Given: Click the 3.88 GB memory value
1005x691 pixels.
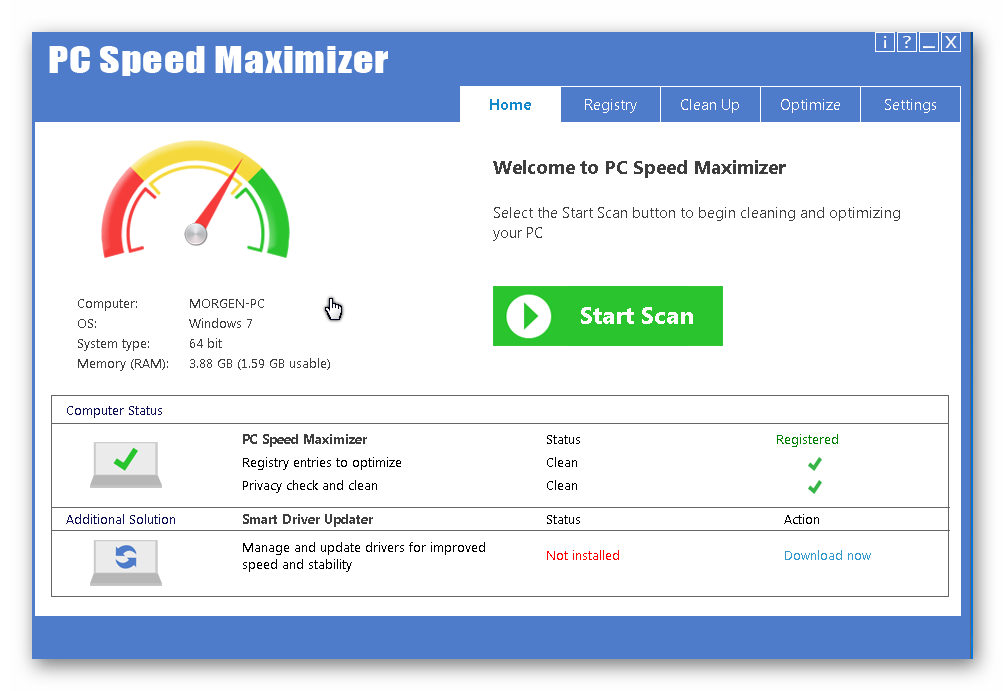Looking at the screenshot, I should tap(260, 364).
